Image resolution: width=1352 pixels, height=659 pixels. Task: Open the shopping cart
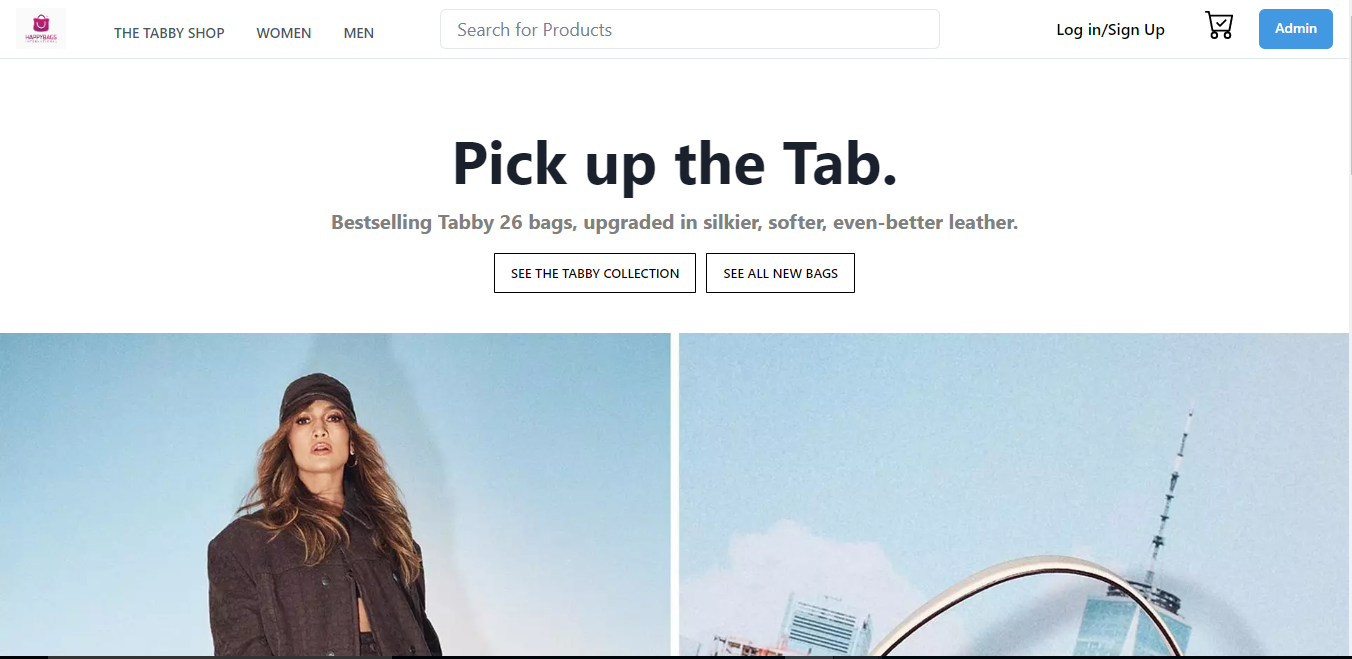[x=1219, y=26]
